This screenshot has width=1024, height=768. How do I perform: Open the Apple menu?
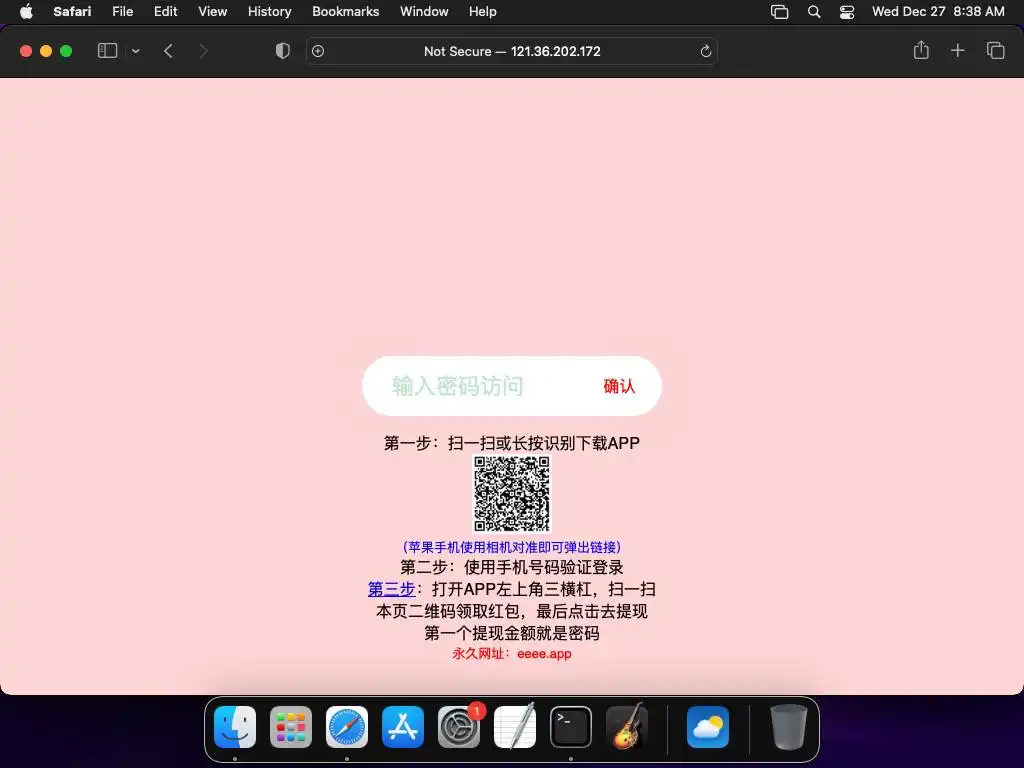(x=26, y=11)
